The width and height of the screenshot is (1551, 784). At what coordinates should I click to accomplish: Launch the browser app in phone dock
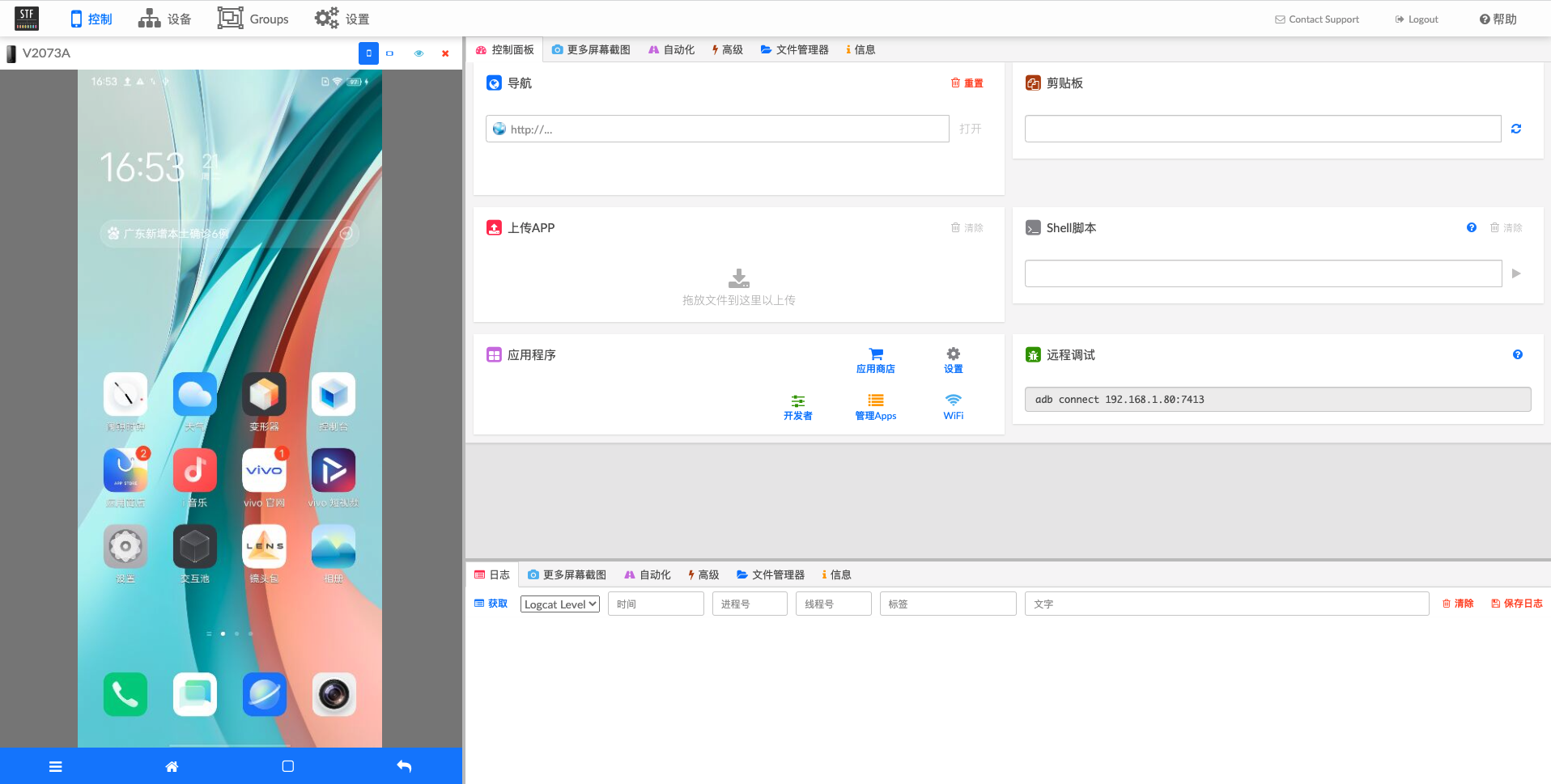coord(265,694)
